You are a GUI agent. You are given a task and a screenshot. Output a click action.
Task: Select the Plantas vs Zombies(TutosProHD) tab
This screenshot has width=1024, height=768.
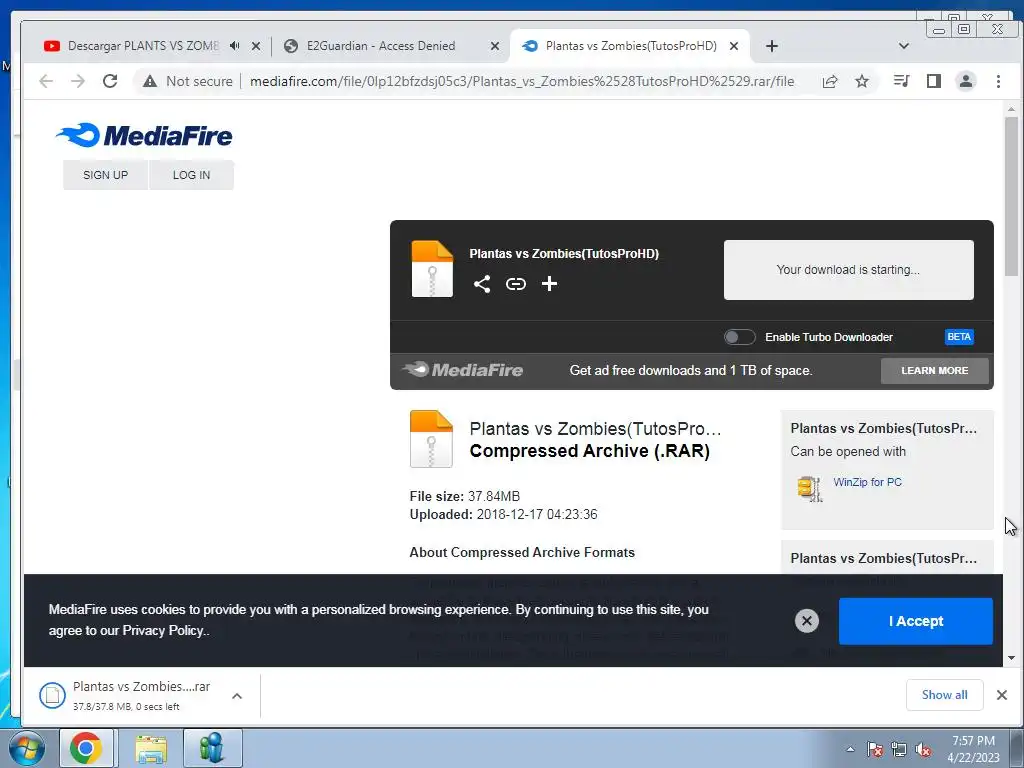631,46
